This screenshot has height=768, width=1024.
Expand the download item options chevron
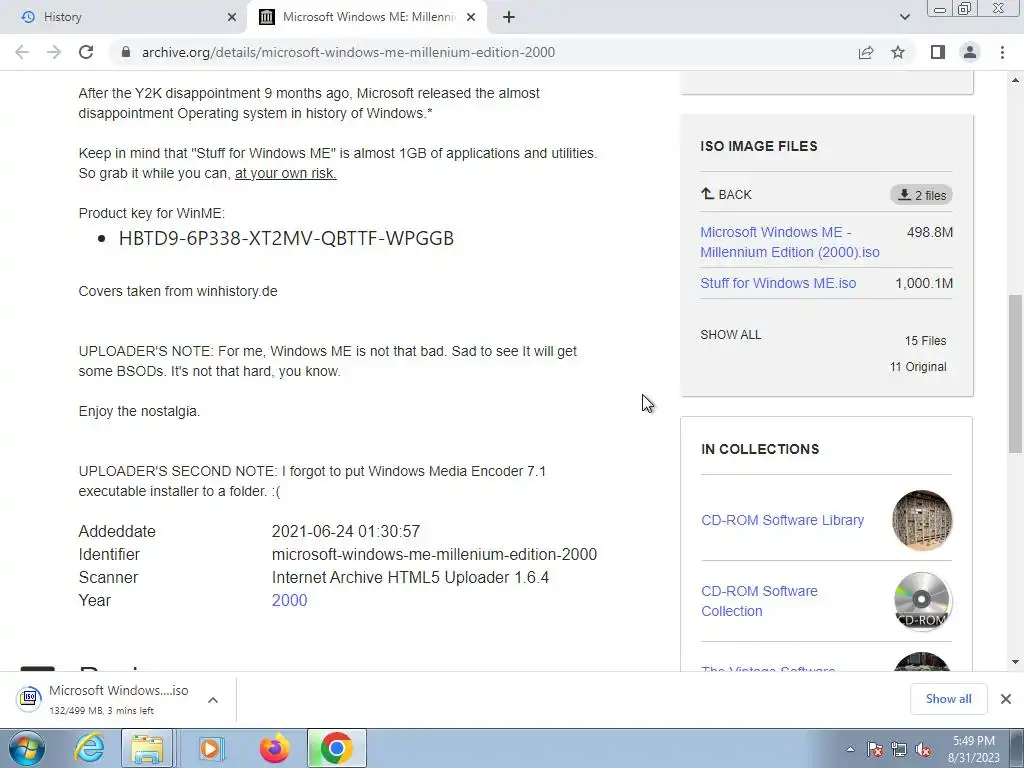(212, 699)
